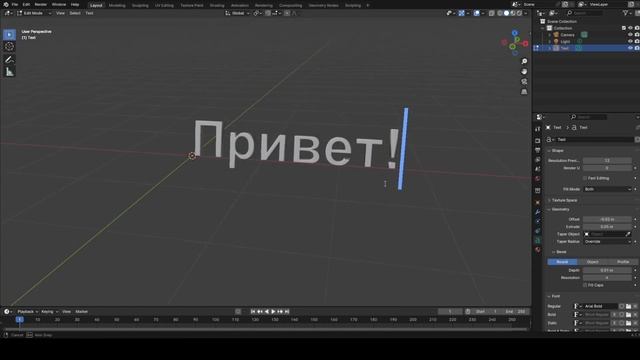Select the Object bevel mode button

593,262
